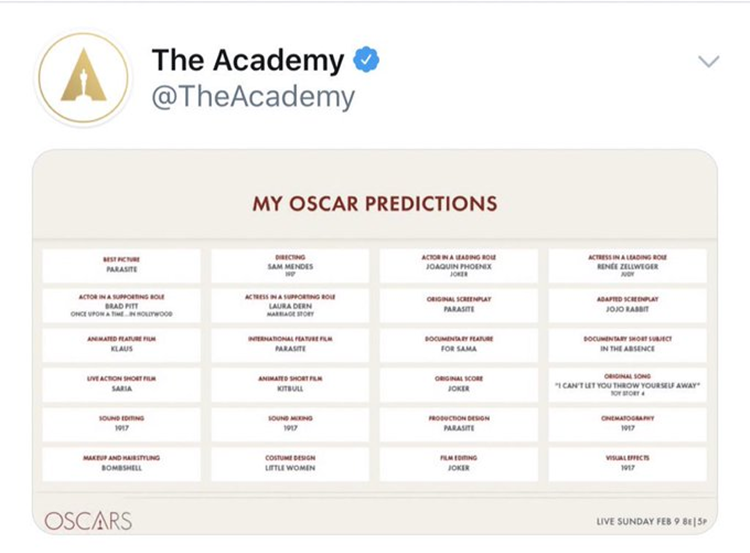Click the Oscars logo in the image
750x553 pixels.
(x=88, y=521)
